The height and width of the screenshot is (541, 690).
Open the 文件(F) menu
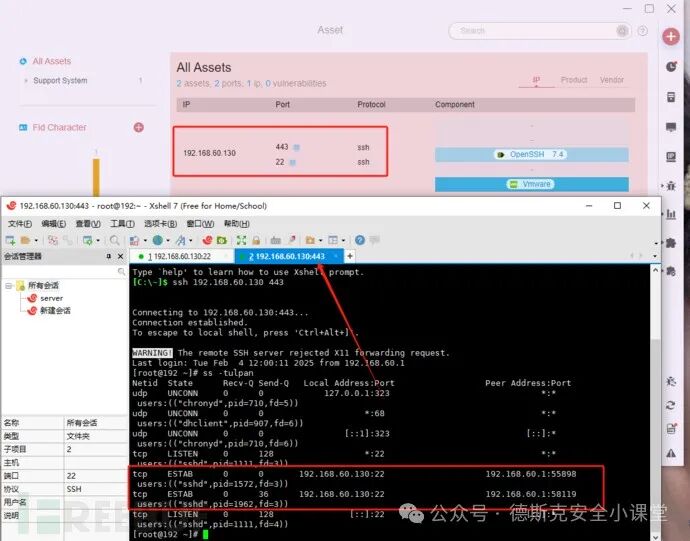pyautogui.click(x=20, y=224)
